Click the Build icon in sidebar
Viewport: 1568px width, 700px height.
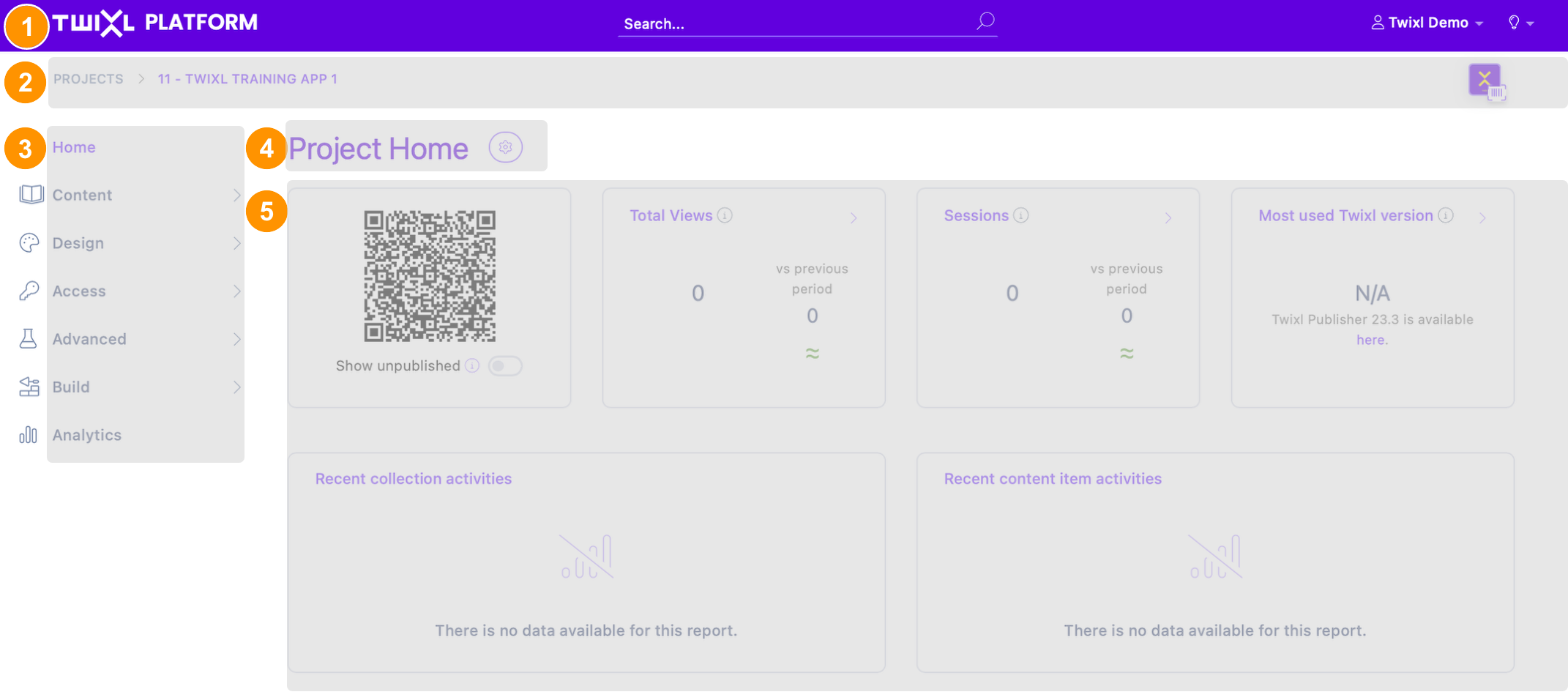coord(29,387)
